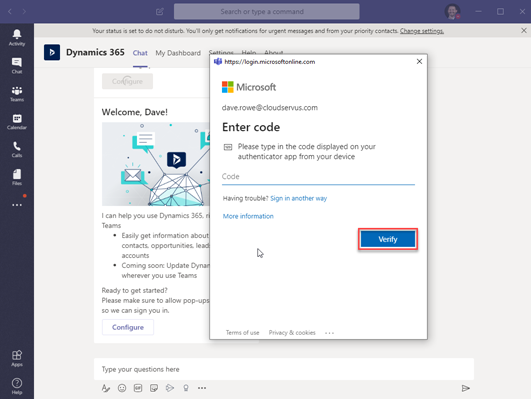Viewport: 531px width, 399px height.
Task: Open the login footer ellipsis options
Action: pyautogui.click(x=329, y=333)
